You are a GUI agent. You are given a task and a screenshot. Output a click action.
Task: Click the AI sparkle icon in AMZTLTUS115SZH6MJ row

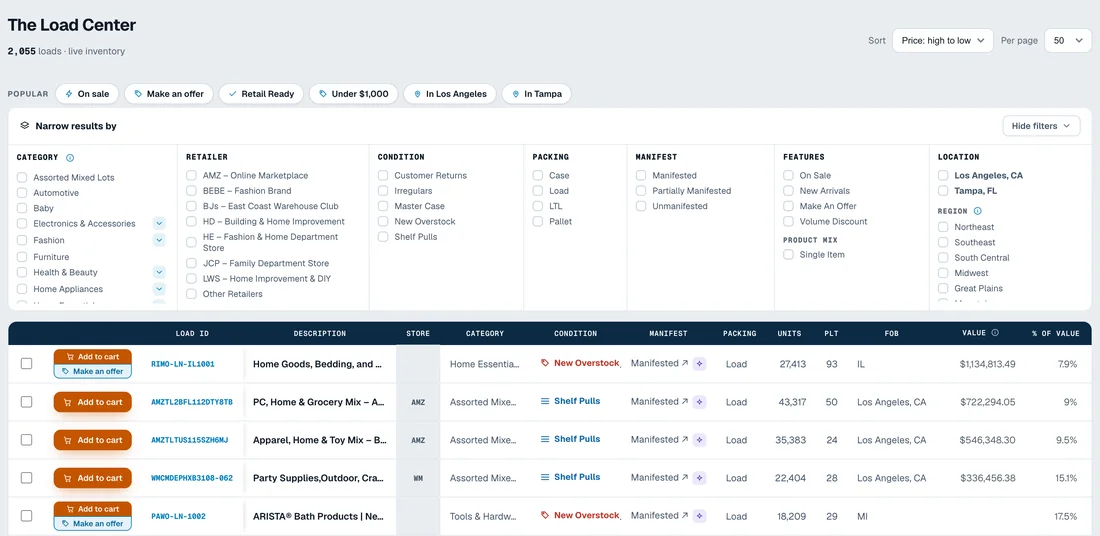point(699,440)
